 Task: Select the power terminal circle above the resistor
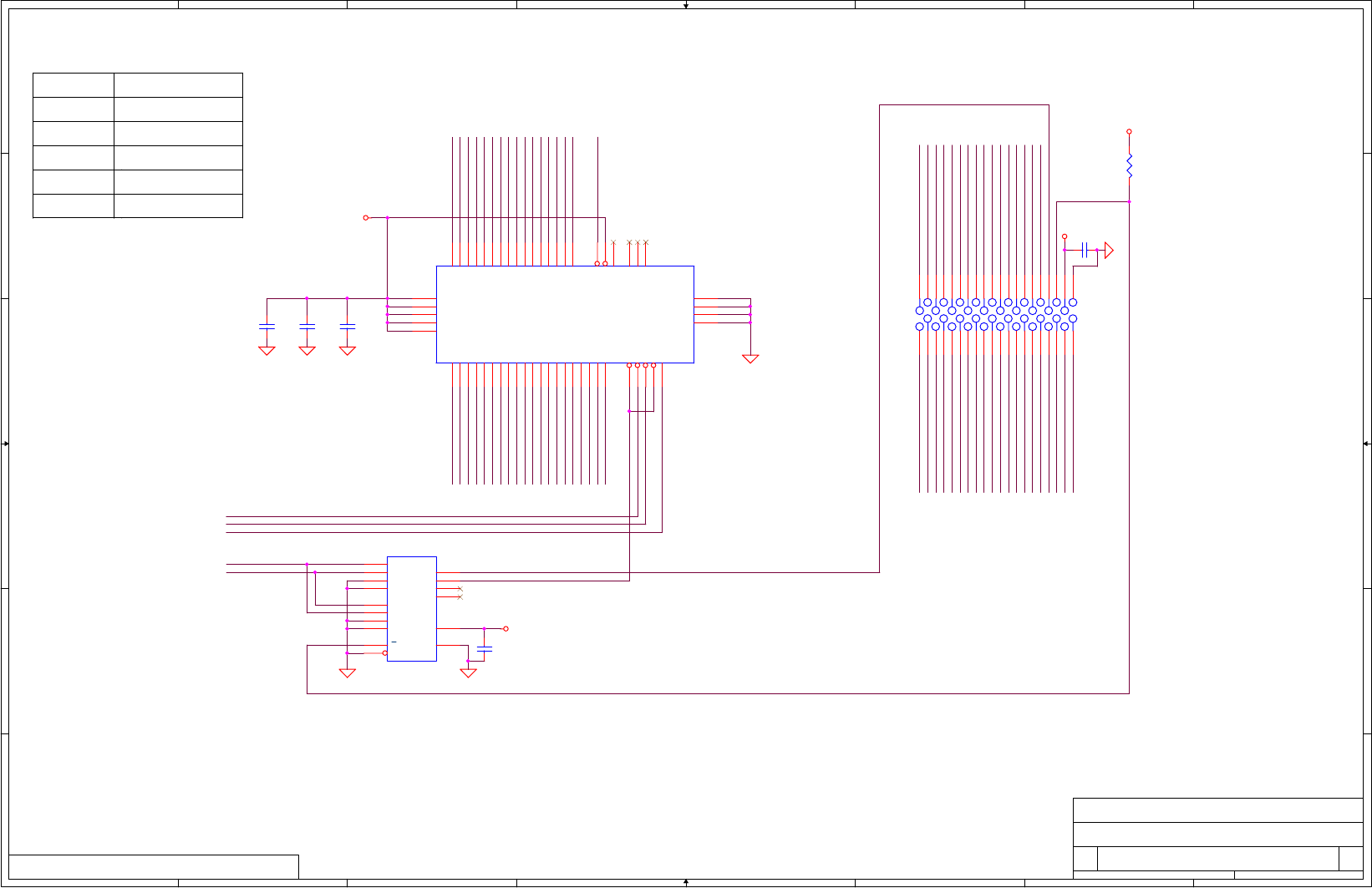1129,132
